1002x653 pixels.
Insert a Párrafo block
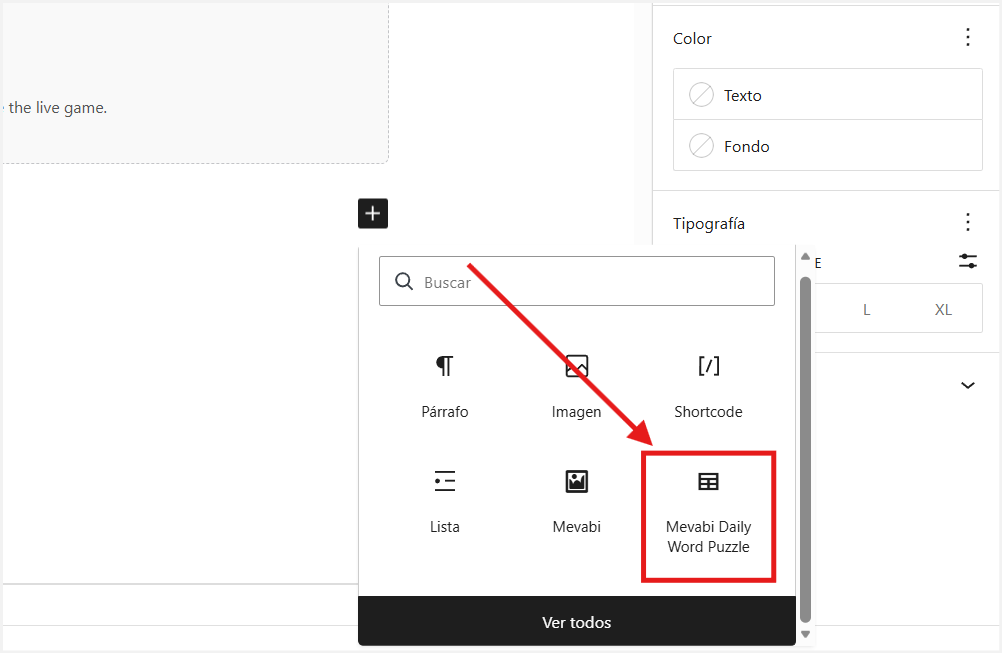(445, 387)
